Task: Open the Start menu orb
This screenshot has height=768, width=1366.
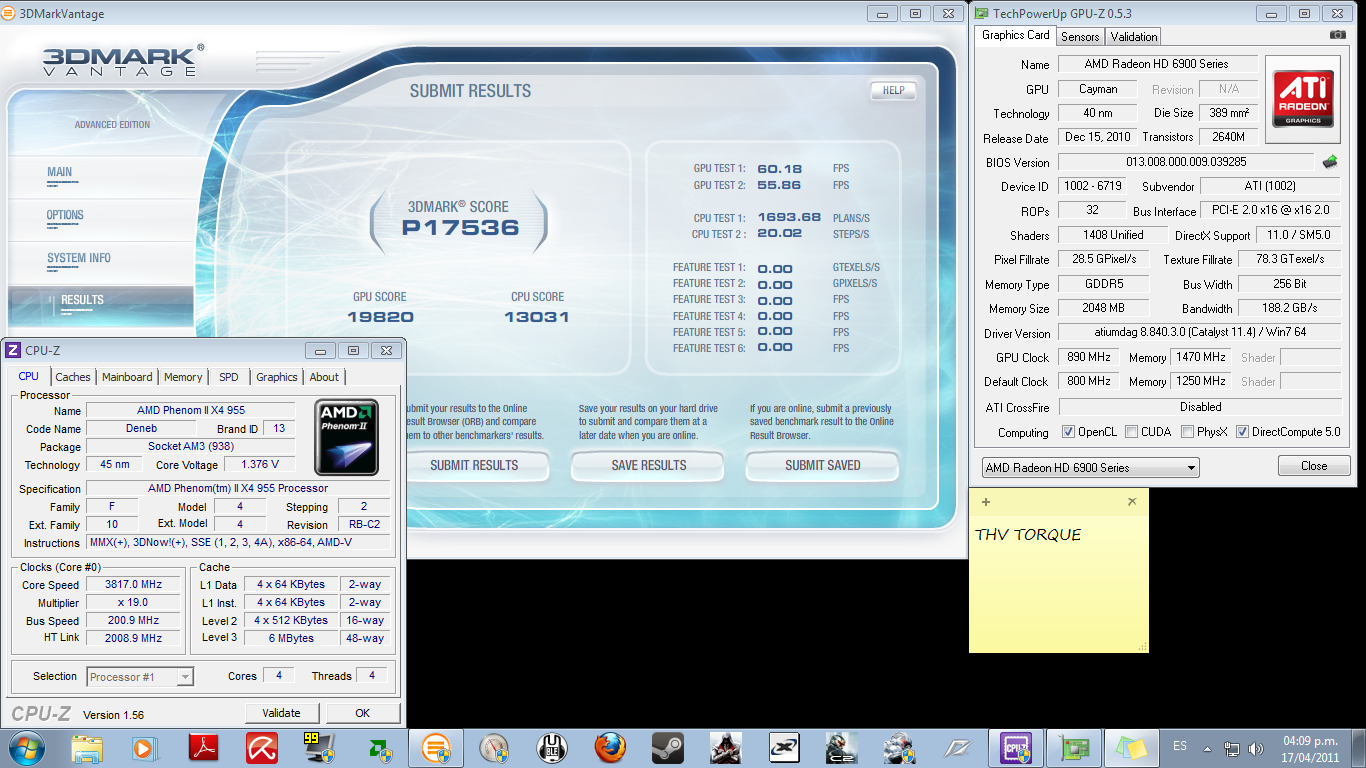Action: click(25, 748)
